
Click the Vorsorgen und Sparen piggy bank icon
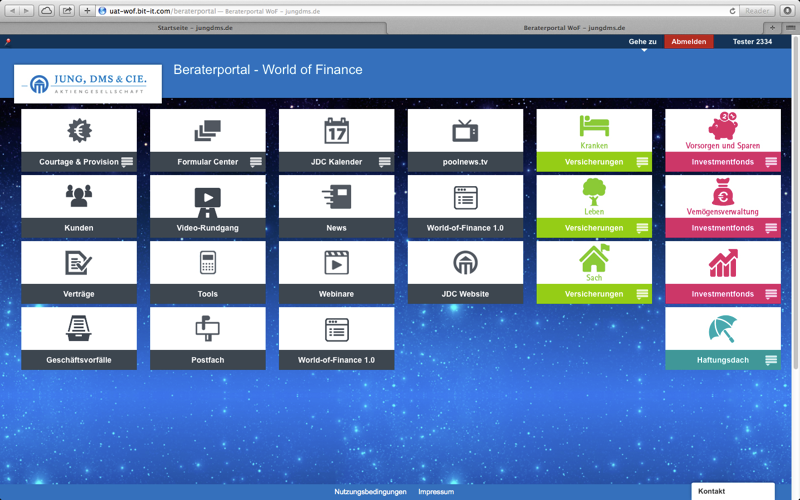pos(723,126)
